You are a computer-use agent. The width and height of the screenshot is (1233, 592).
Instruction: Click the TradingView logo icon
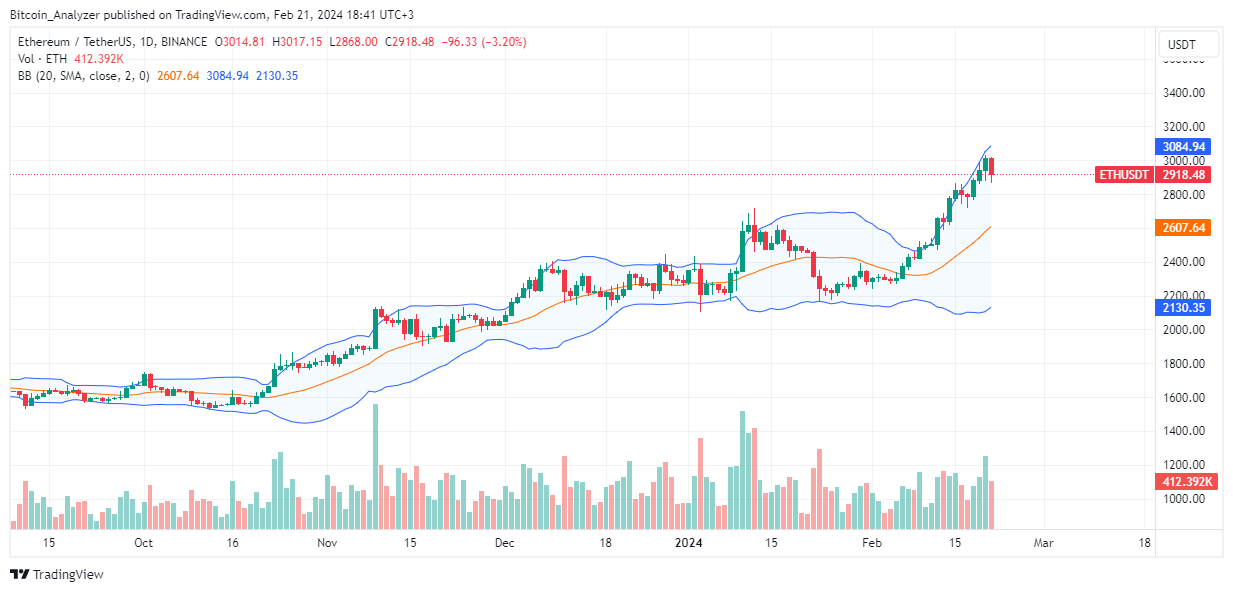19,575
